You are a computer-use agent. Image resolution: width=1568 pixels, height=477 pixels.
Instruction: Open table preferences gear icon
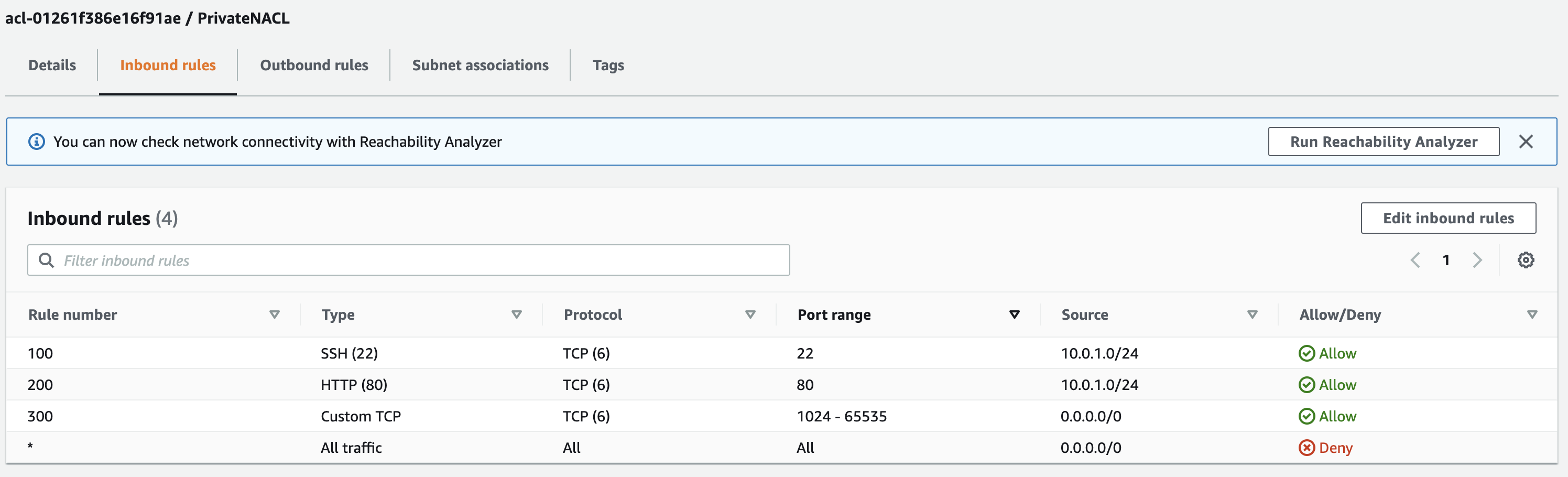1526,260
